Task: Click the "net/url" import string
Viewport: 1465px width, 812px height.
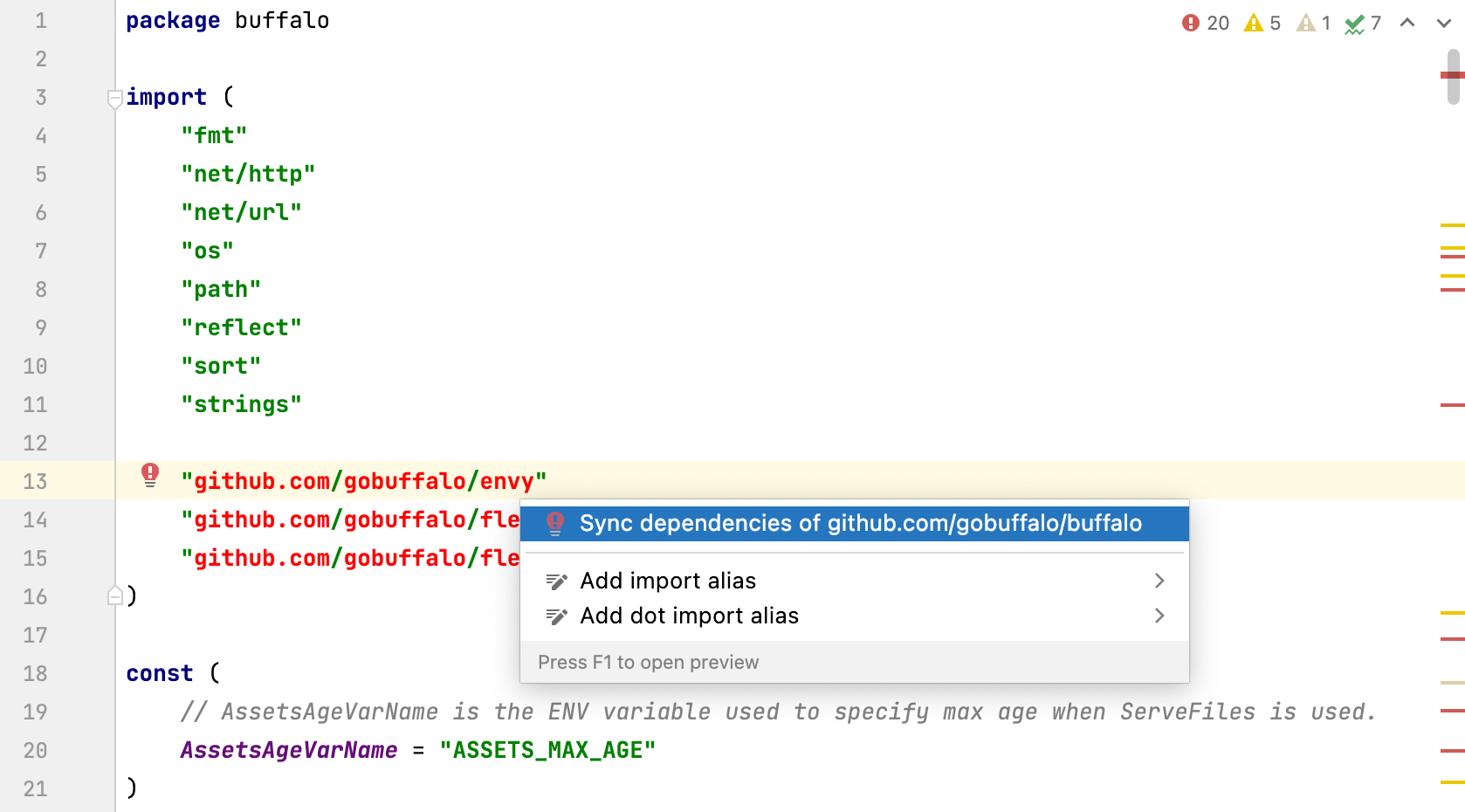Action: pos(241,212)
